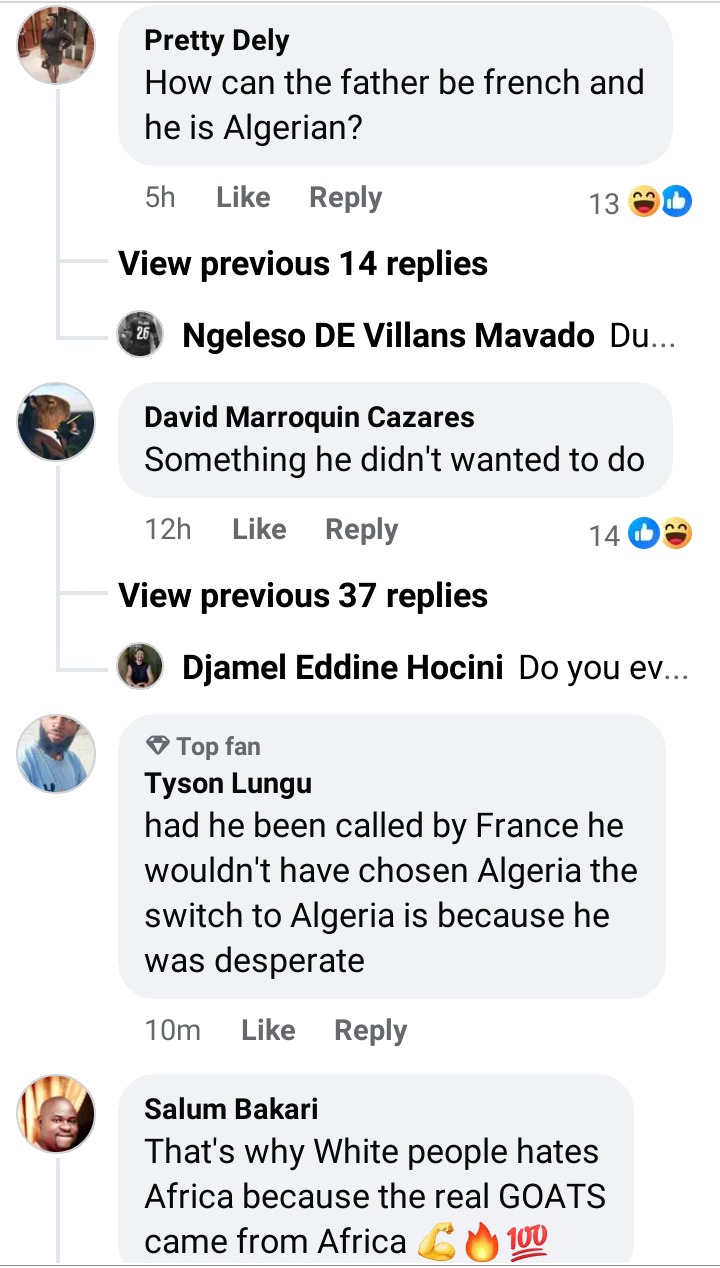The height and width of the screenshot is (1268, 720).
Task: Reply to Tyson Lungu's comment
Action: [370, 1030]
